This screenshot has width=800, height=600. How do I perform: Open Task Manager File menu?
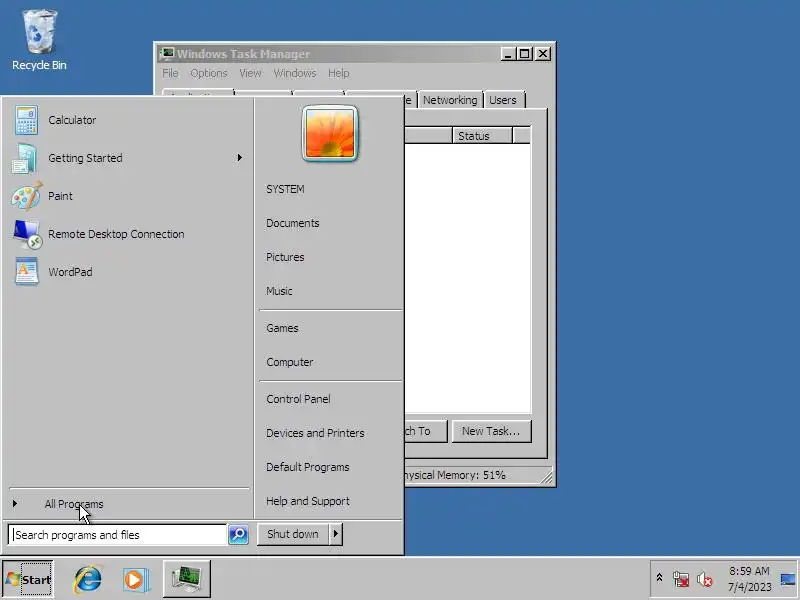click(x=170, y=73)
